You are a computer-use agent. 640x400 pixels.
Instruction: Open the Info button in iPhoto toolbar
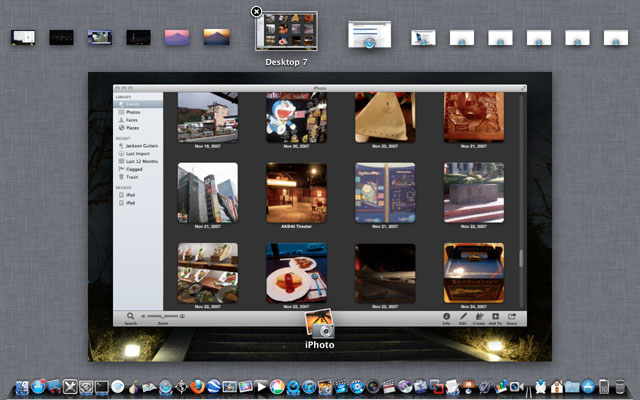[447, 318]
